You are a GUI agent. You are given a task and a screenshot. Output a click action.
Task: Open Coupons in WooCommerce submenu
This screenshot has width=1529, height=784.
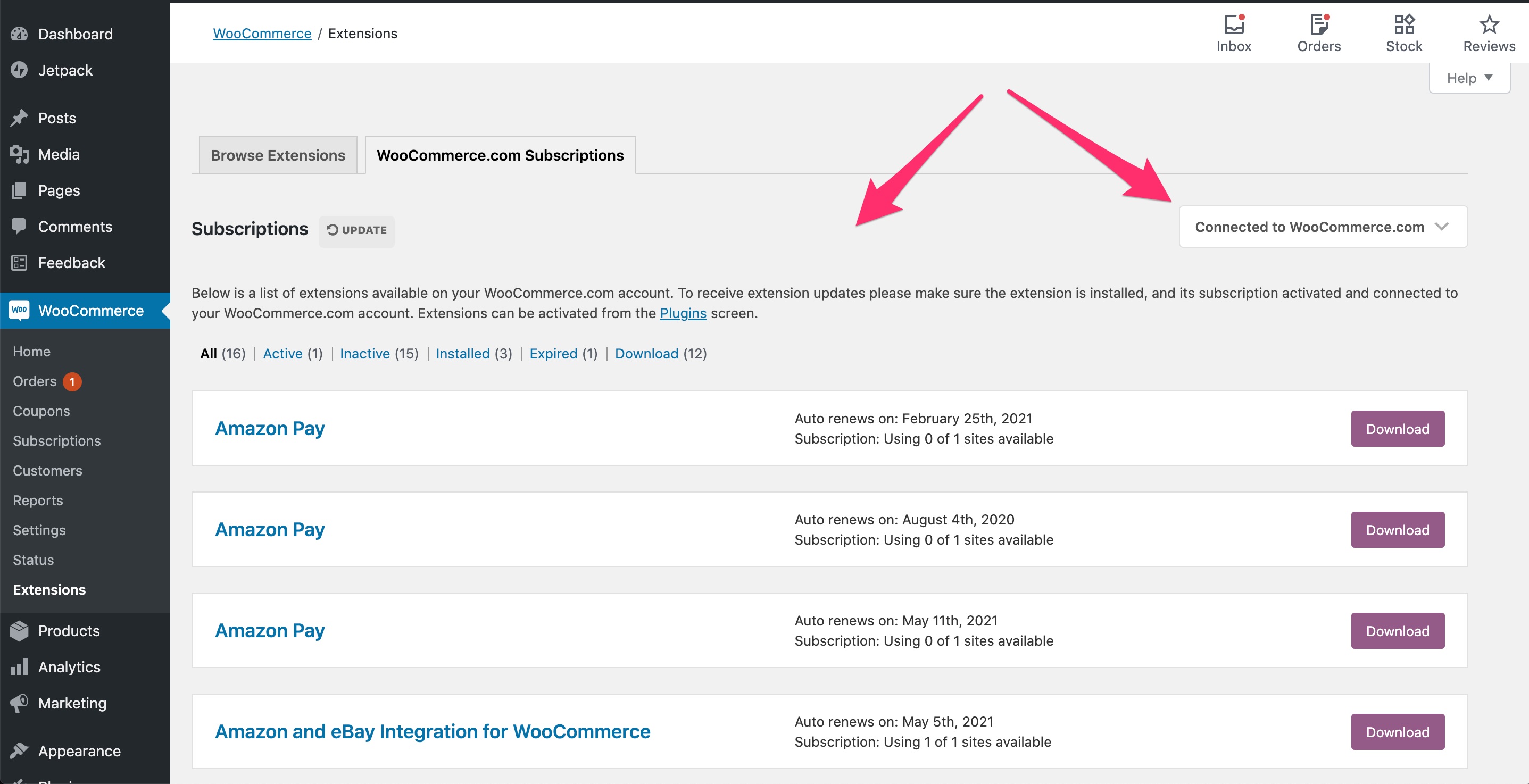click(x=41, y=411)
